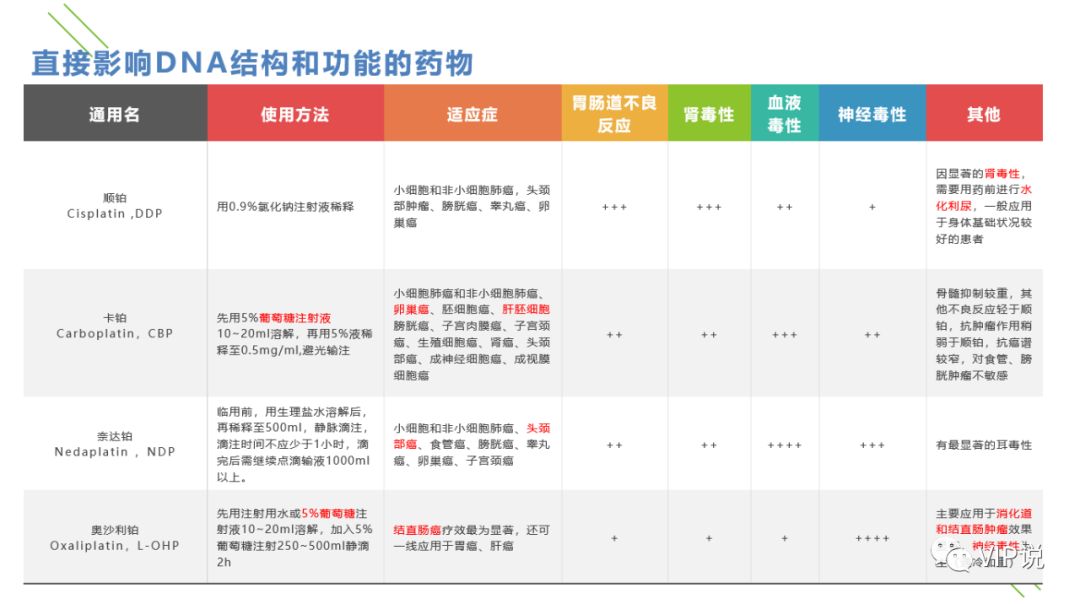The image size is (1080, 604).
Task: Toggle the 使用方法 header cell
Action: [296, 113]
